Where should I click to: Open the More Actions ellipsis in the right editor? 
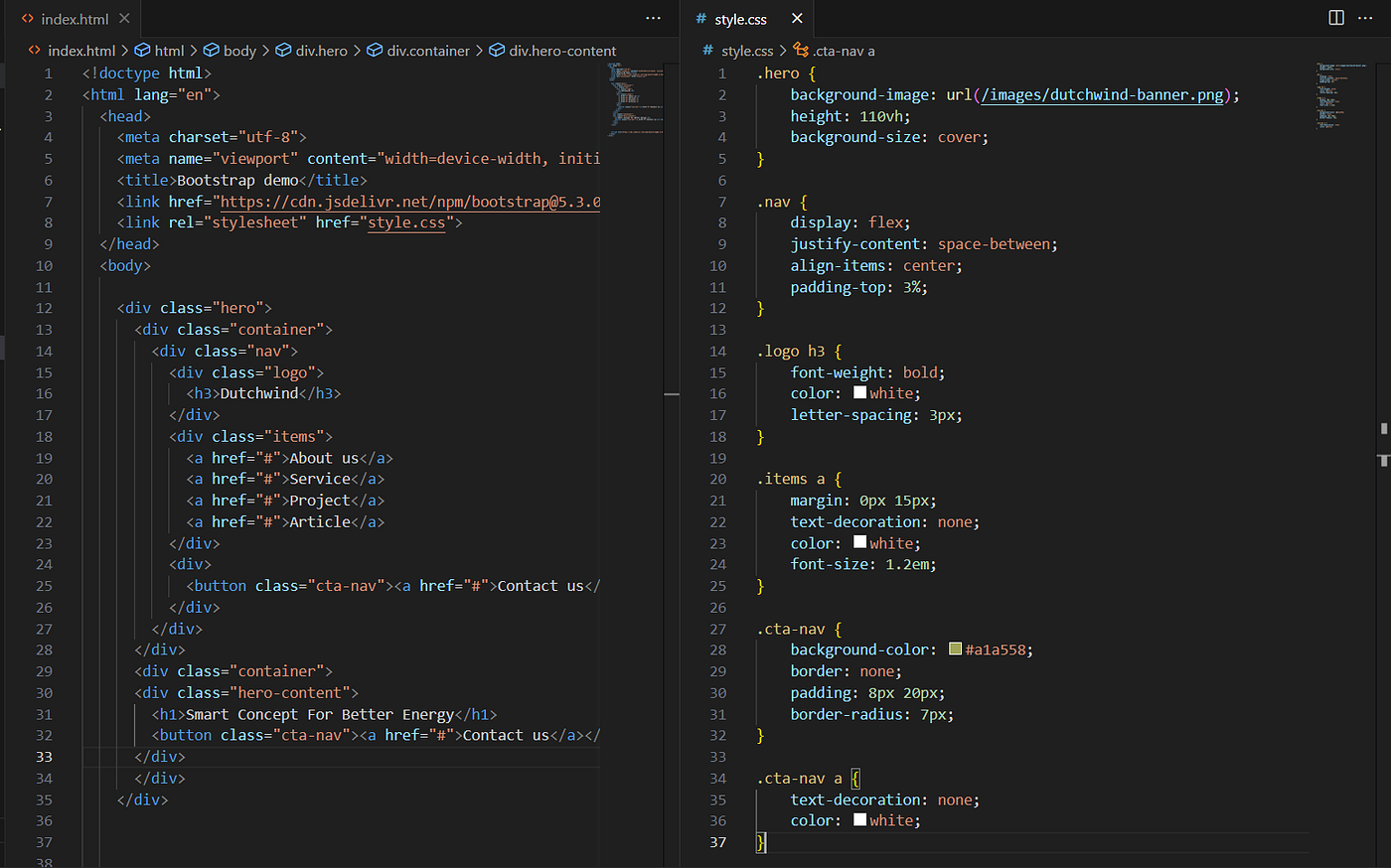1366,18
